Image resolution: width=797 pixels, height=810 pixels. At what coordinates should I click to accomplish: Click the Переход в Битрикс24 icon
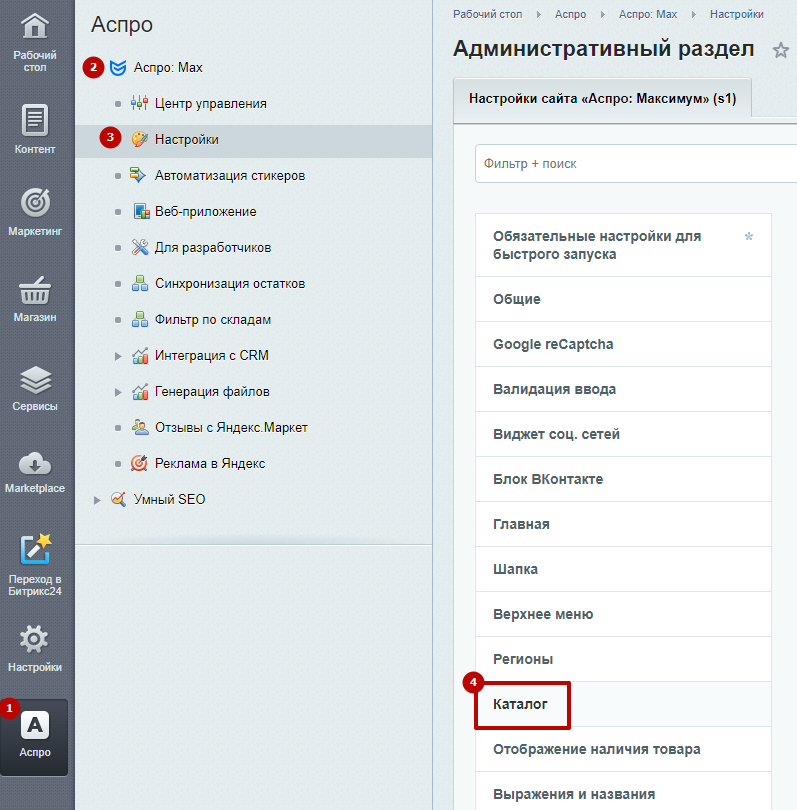35,550
